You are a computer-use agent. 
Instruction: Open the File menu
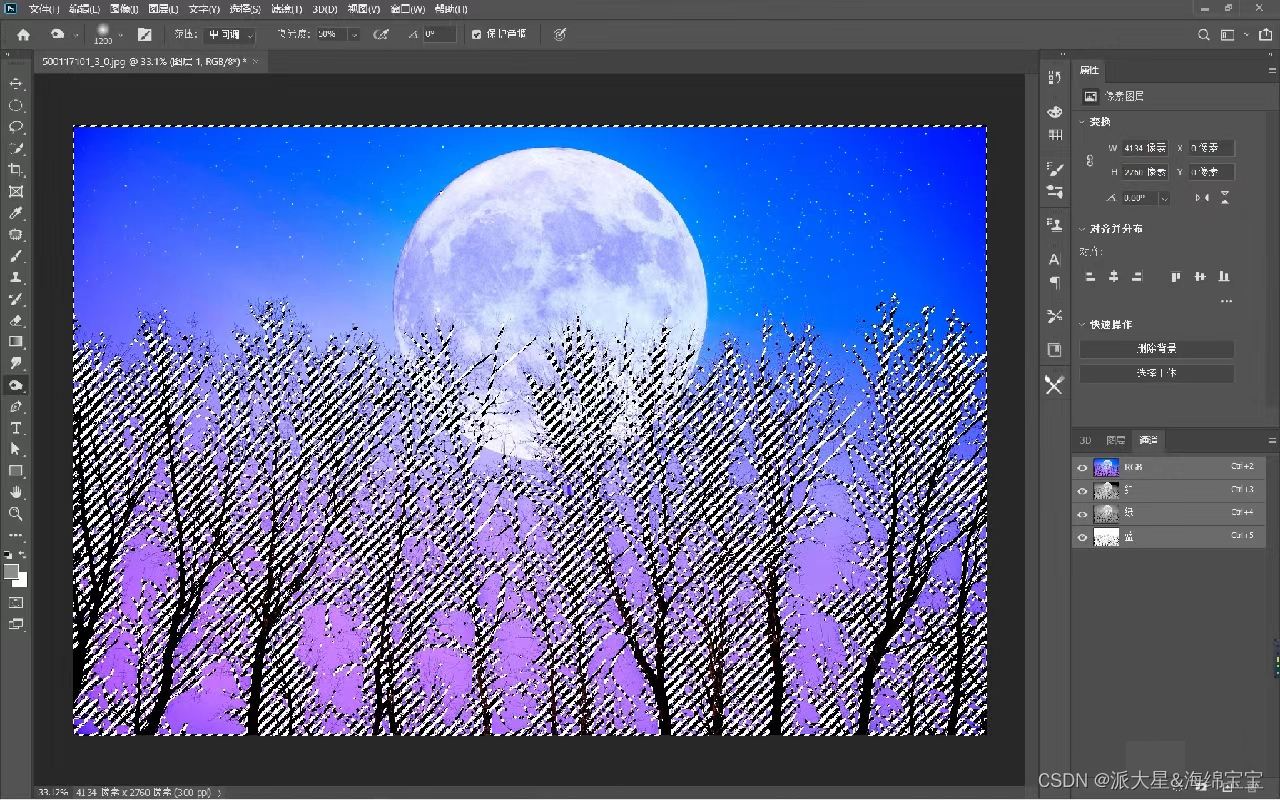(x=43, y=9)
